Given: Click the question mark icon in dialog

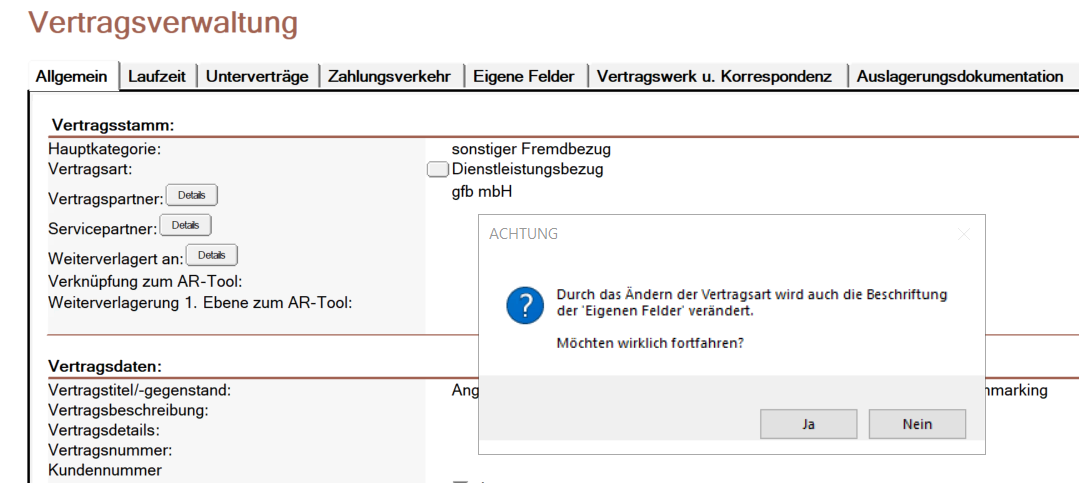Looking at the screenshot, I should pyautogui.click(x=525, y=306).
